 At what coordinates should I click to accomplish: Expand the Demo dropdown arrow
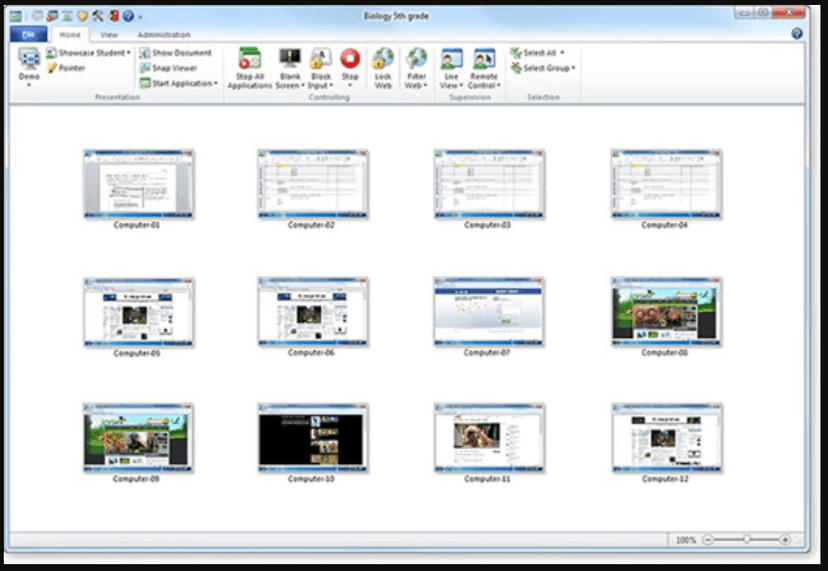(29, 85)
